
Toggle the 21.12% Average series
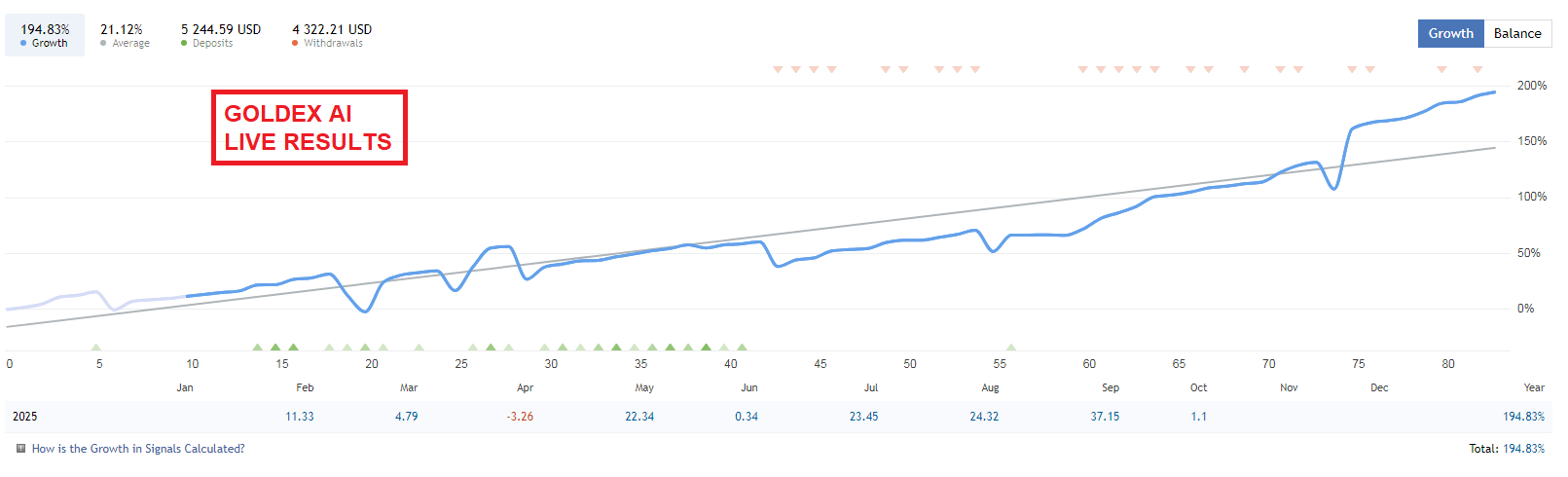click(124, 35)
